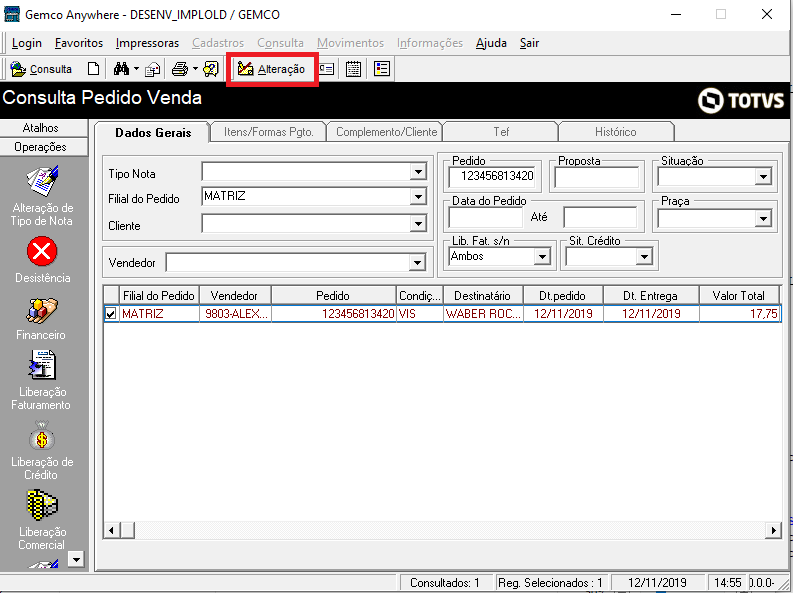The image size is (793, 593).
Task: Expand the Tipo Nota dropdown
Action: pyautogui.click(x=418, y=172)
